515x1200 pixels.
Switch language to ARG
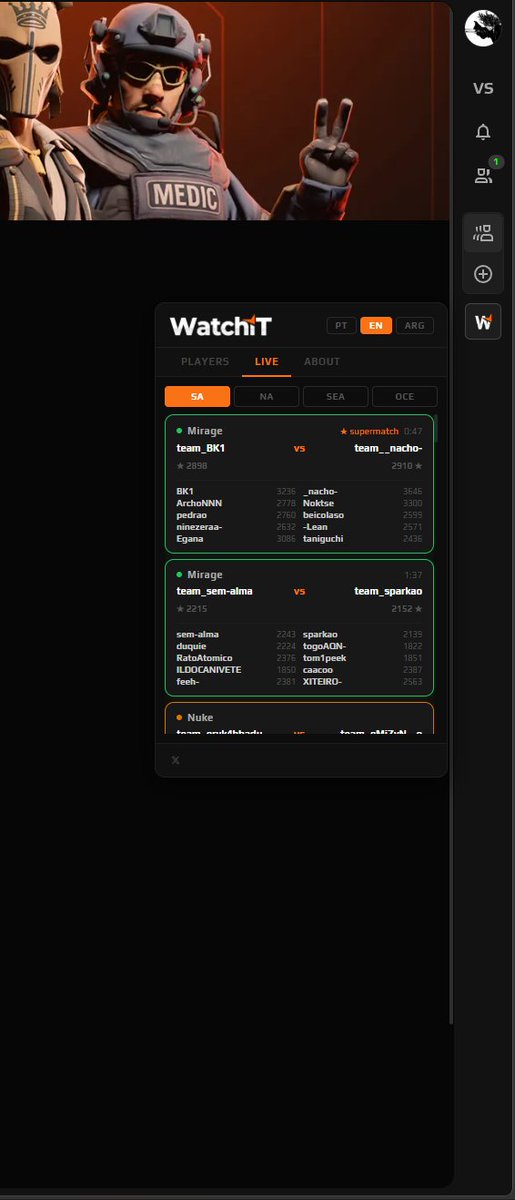click(x=414, y=326)
